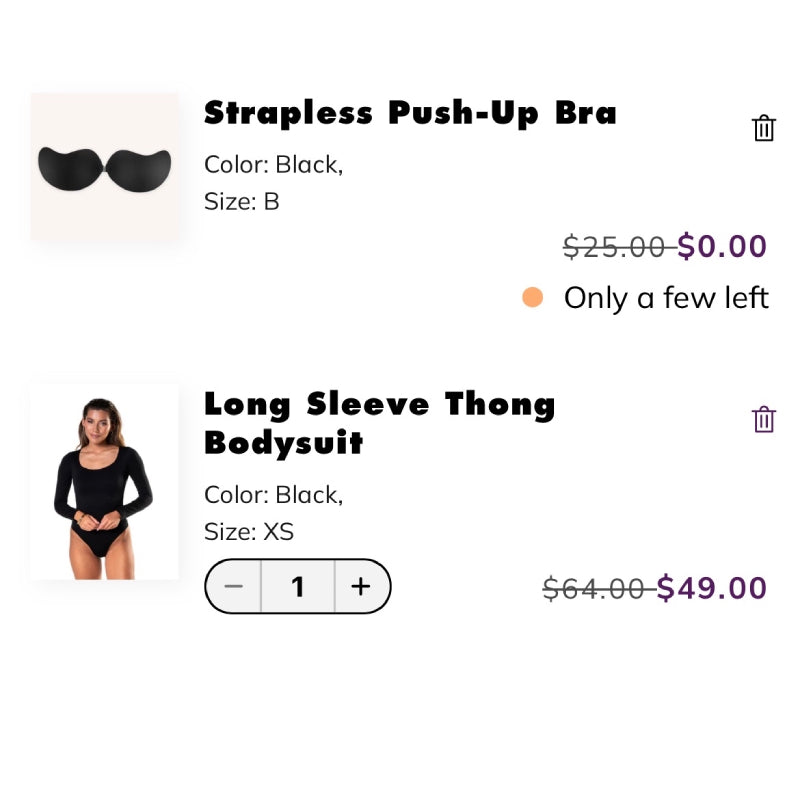The height and width of the screenshot is (800, 800).
Task: Open Long Sleeve Thong product title link
Action: [379, 405]
